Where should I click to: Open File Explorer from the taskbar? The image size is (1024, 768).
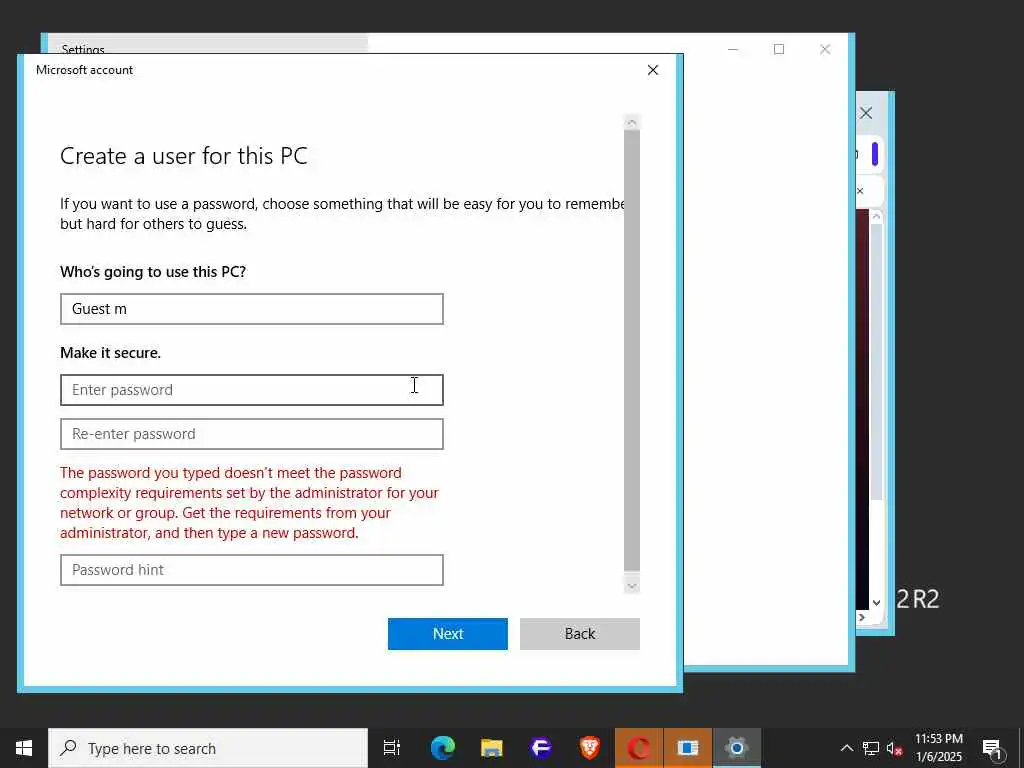(492, 748)
